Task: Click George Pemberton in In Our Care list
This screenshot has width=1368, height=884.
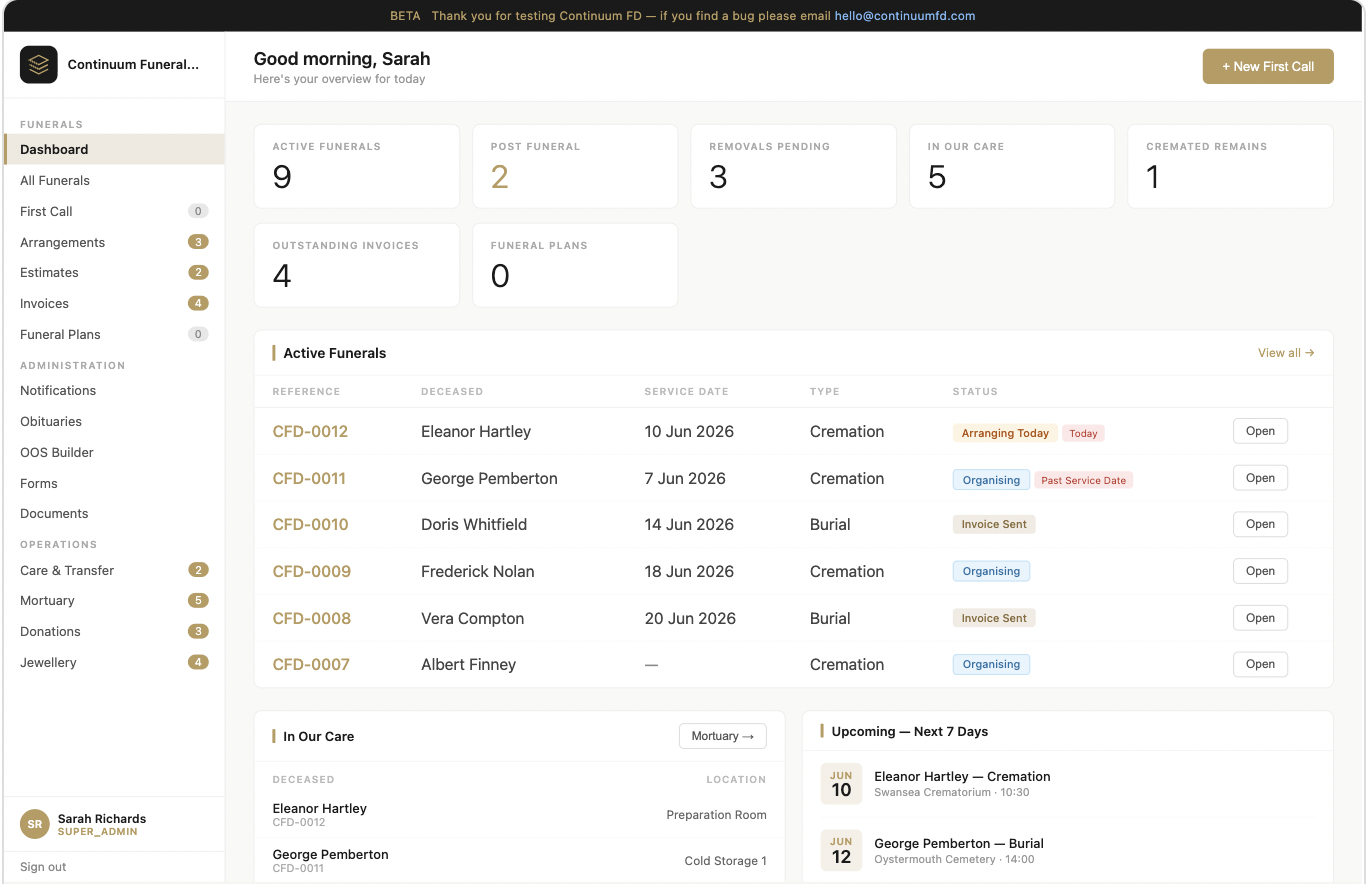Action: [330, 854]
